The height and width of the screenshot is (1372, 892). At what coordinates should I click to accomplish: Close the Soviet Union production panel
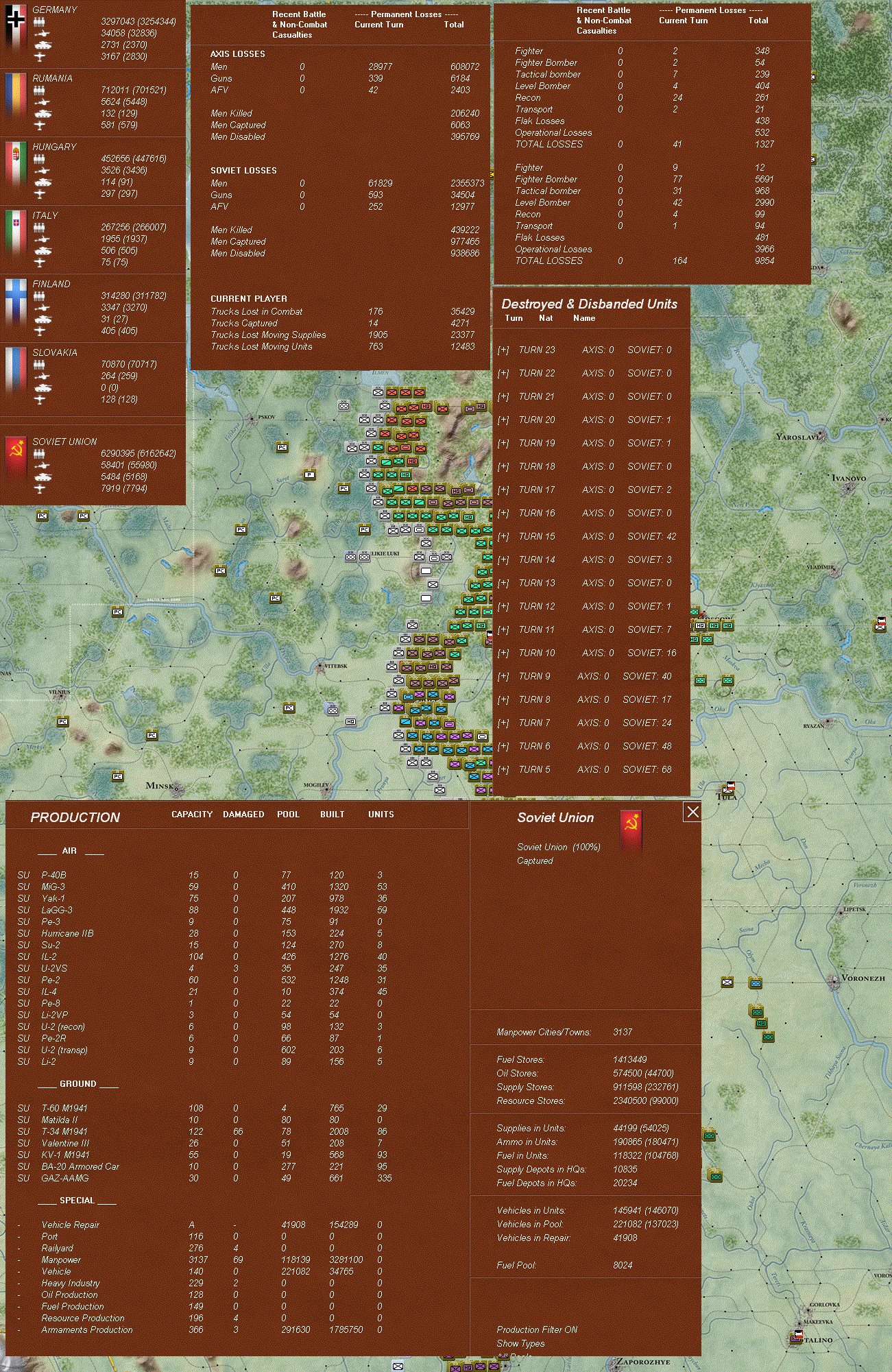pyautogui.click(x=692, y=812)
